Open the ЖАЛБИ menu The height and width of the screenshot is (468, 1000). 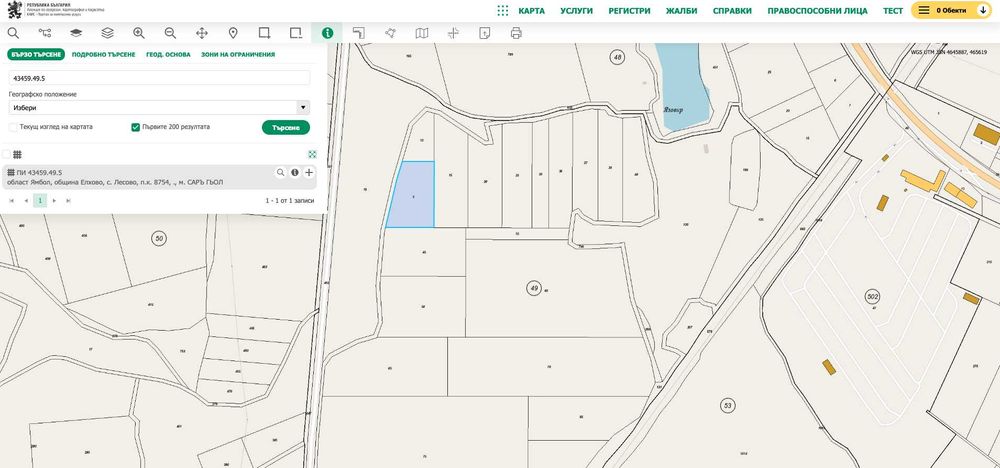coord(681,11)
